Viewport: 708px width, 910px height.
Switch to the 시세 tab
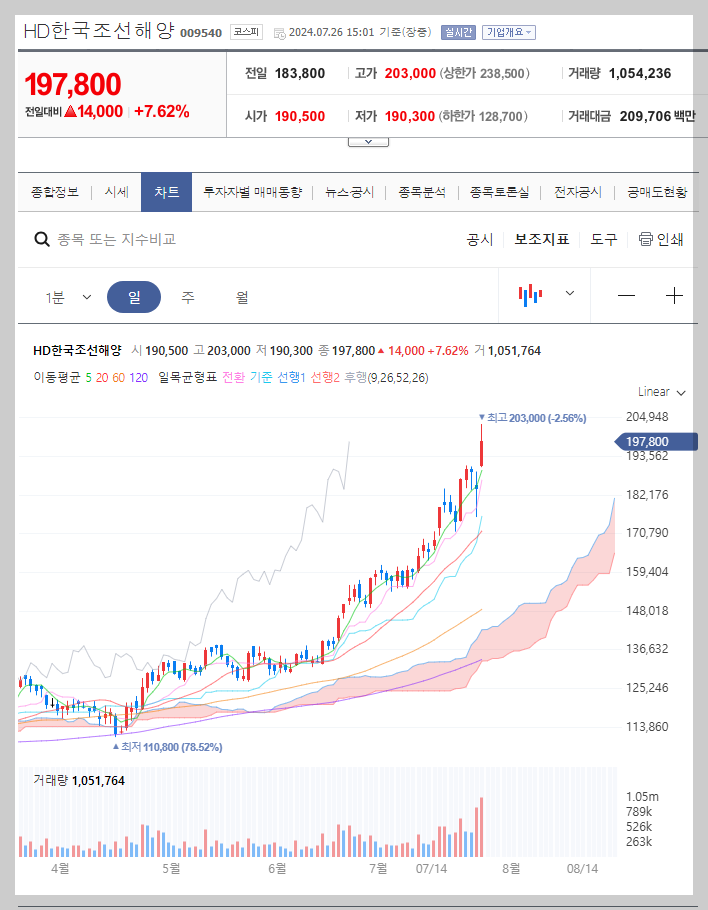116,192
